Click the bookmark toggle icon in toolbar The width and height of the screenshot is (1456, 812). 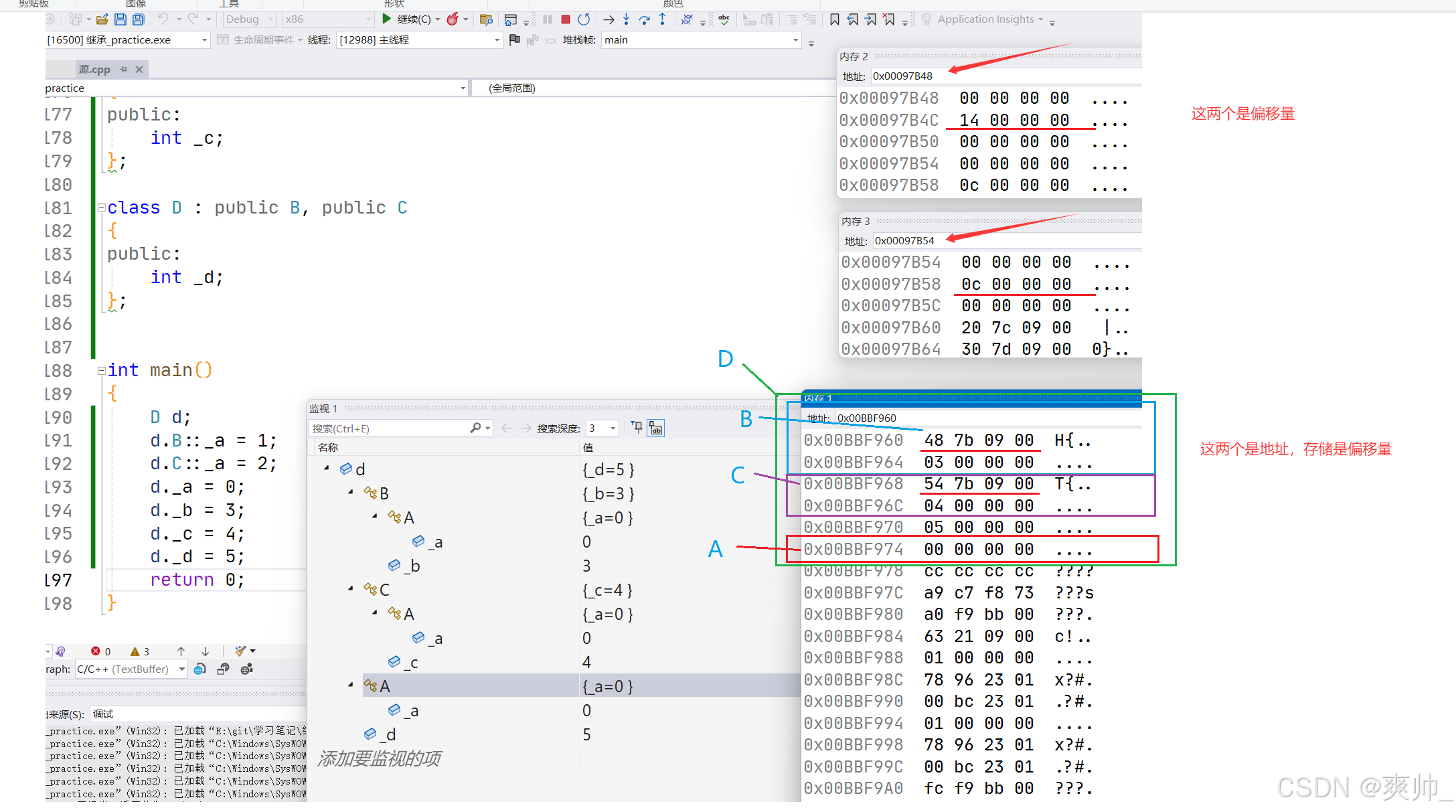point(835,19)
